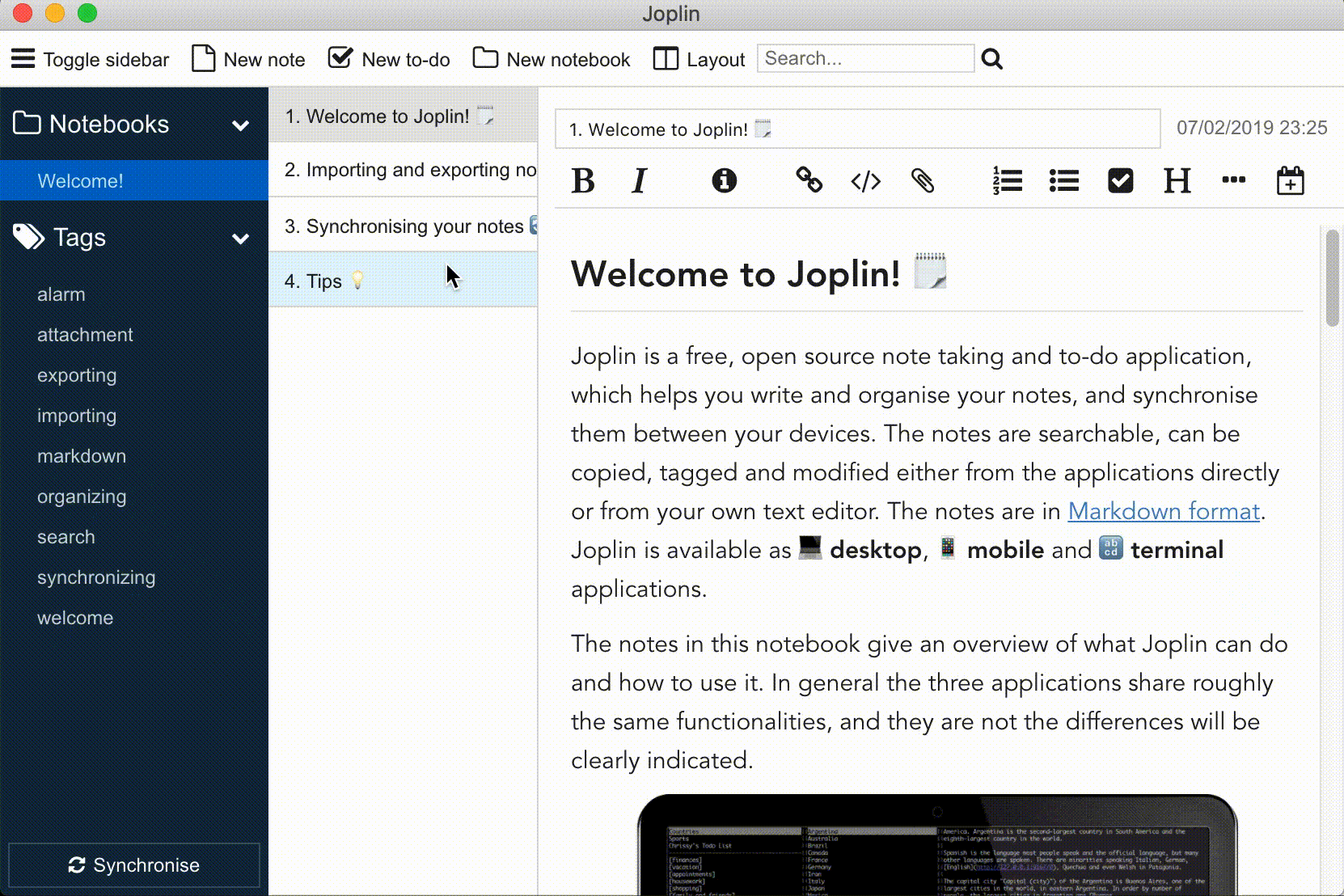This screenshot has height=896, width=1344.
Task: Insert horizontal rule ellipsis icon
Action: pyautogui.click(x=1233, y=180)
